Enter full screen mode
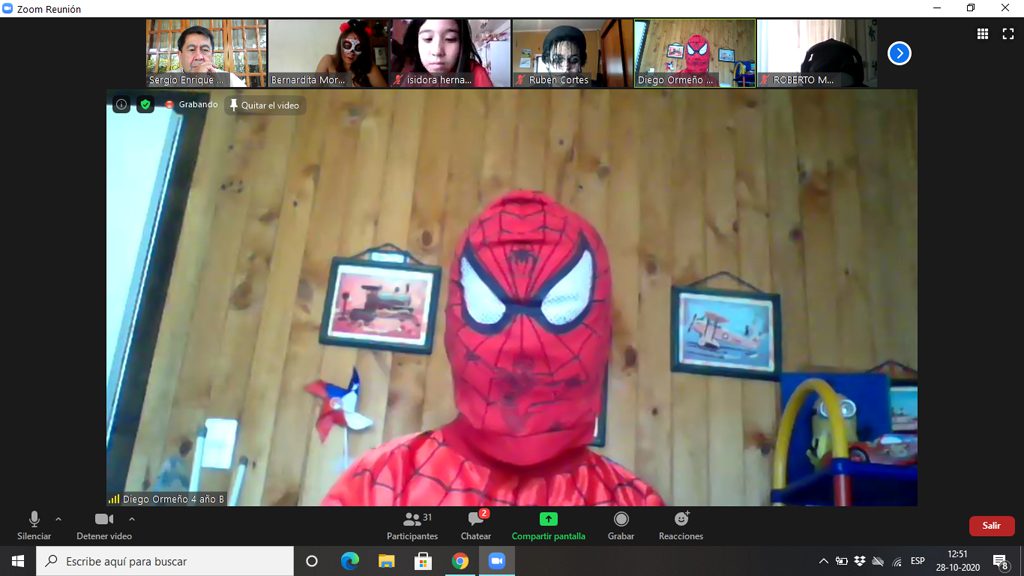The height and width of the screenshot is (576, 1024). tap(1007, 33)
